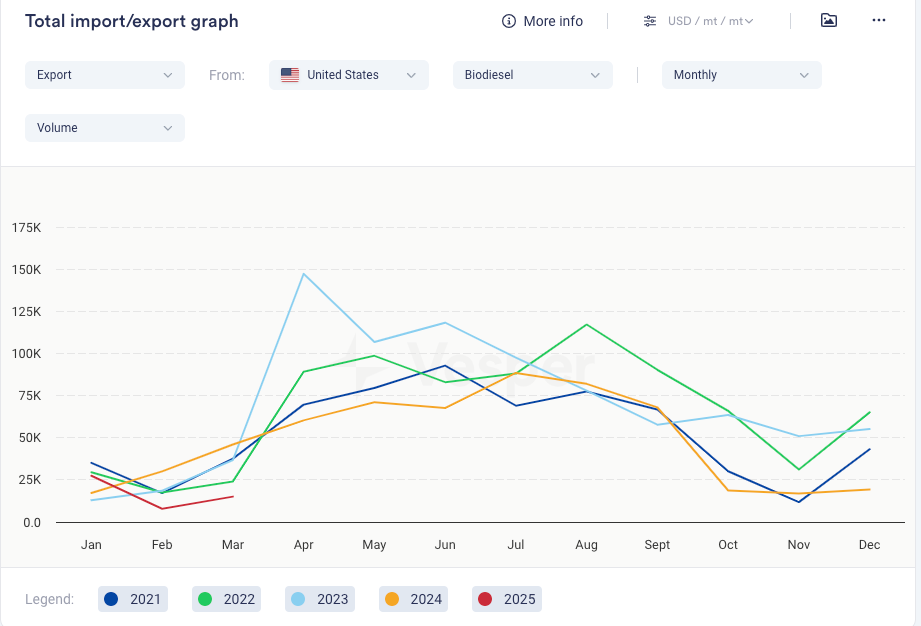Click the 2023 peak point at Apr
Screen dimensions: 921x626
coord(303,273)
